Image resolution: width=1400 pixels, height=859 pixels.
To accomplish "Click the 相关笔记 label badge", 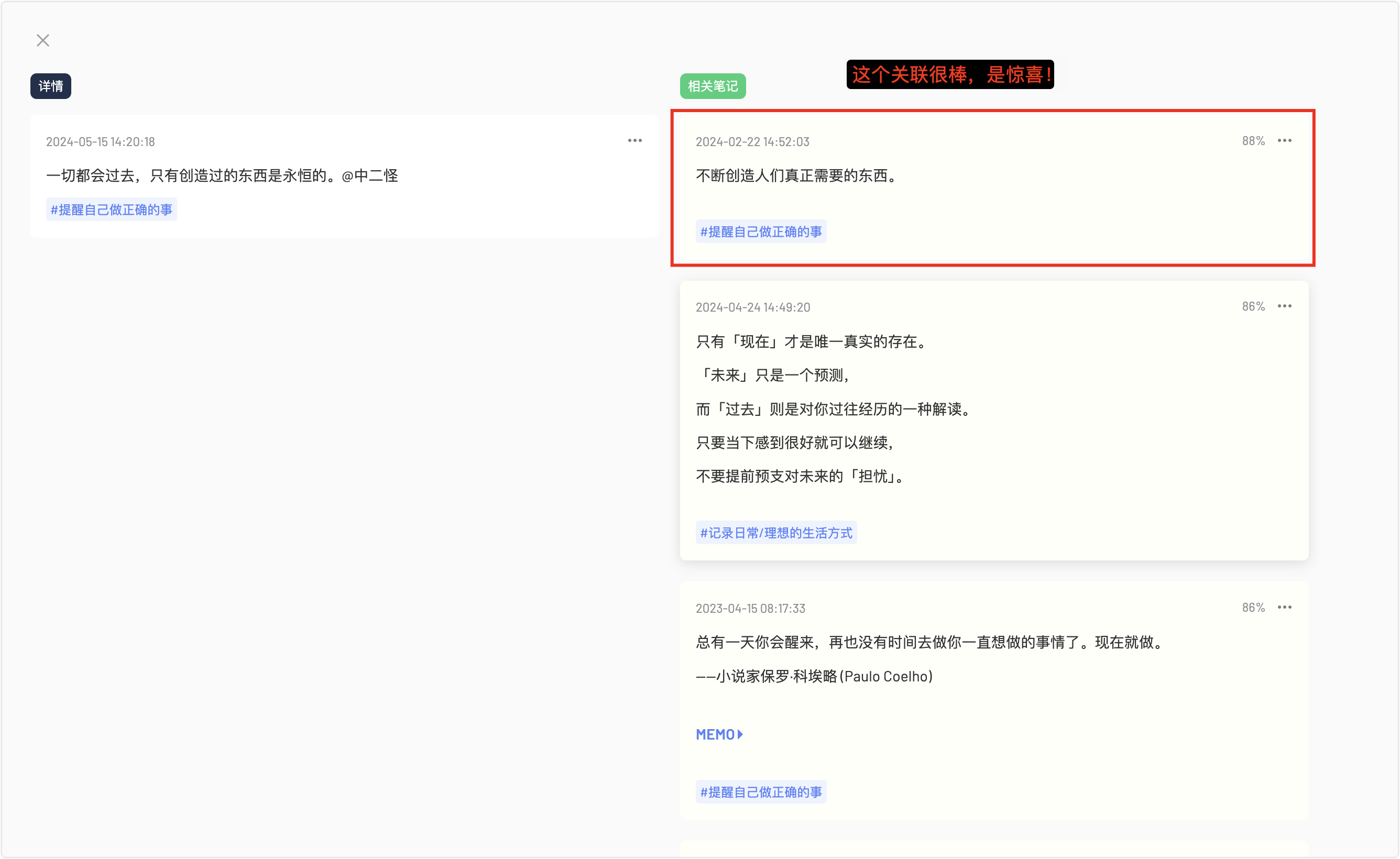I will pyautogui.click(x=713, y=86).
